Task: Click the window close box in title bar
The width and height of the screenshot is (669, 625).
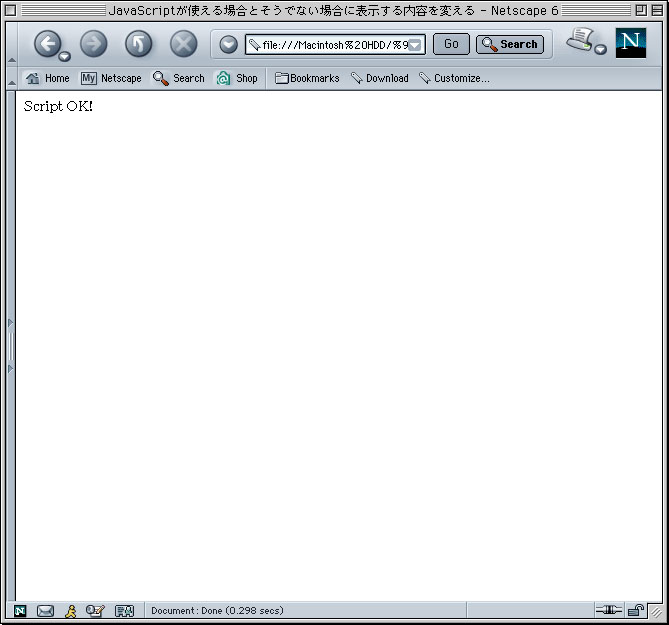Action: pos(11,10)
